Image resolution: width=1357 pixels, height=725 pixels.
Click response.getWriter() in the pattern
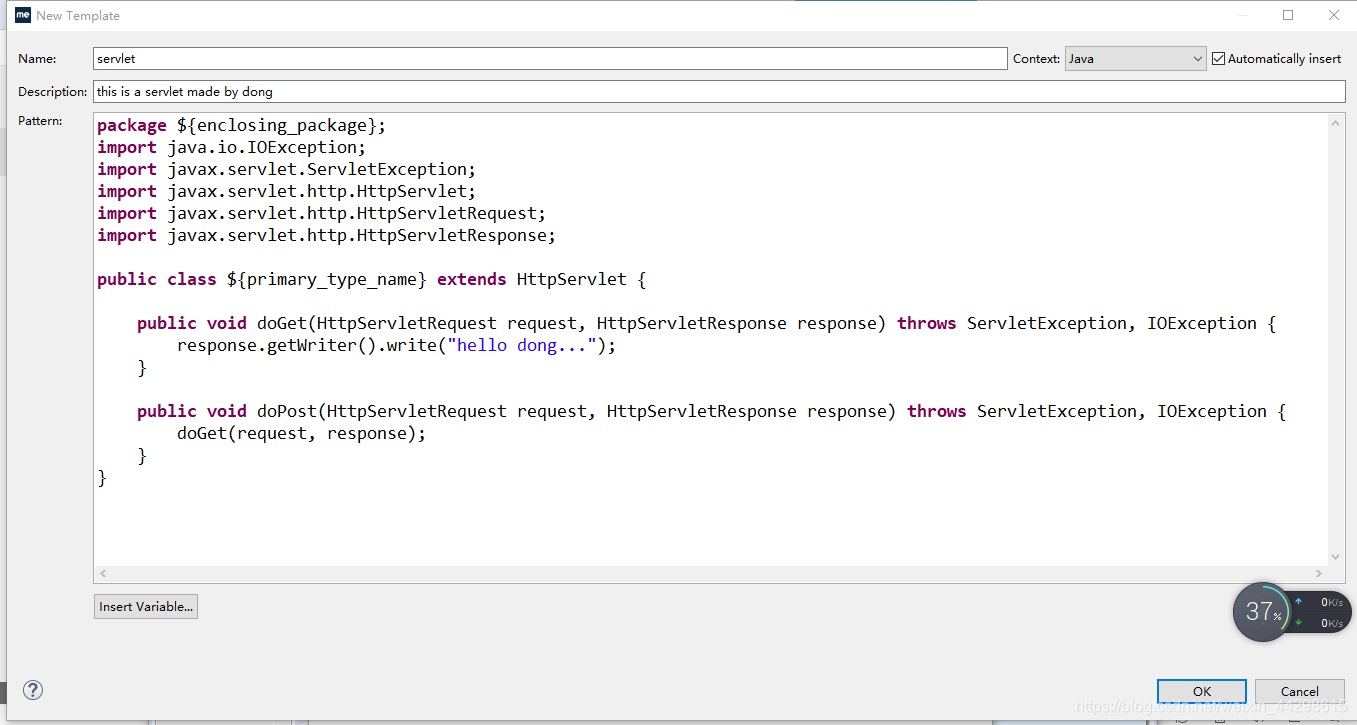click(276, 346)
